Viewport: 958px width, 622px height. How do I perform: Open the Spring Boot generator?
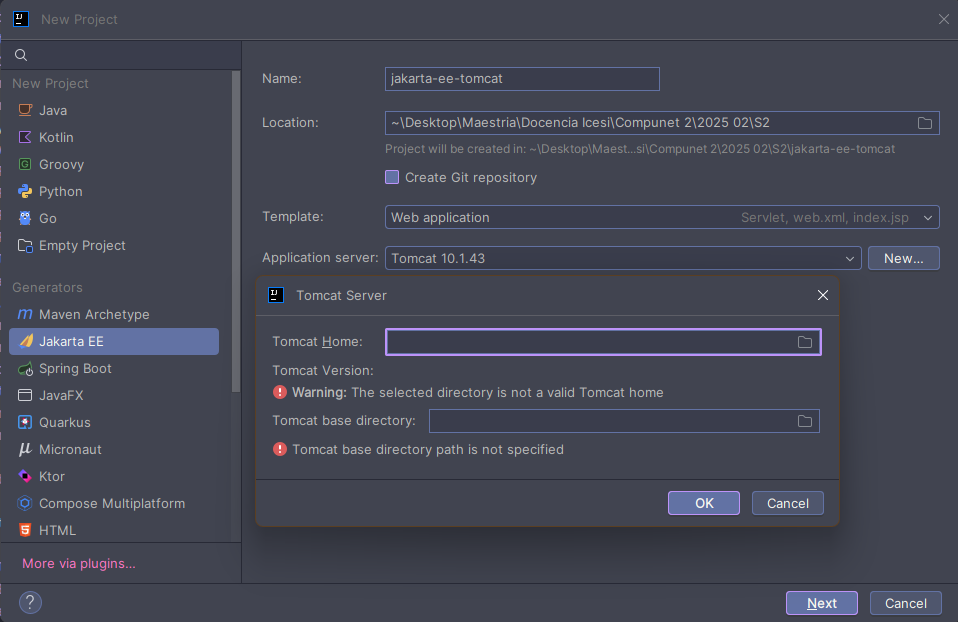pos(75,368)
